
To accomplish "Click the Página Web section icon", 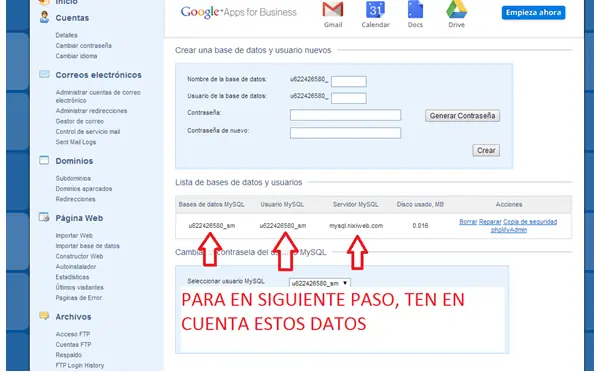I will coord(44,217).
